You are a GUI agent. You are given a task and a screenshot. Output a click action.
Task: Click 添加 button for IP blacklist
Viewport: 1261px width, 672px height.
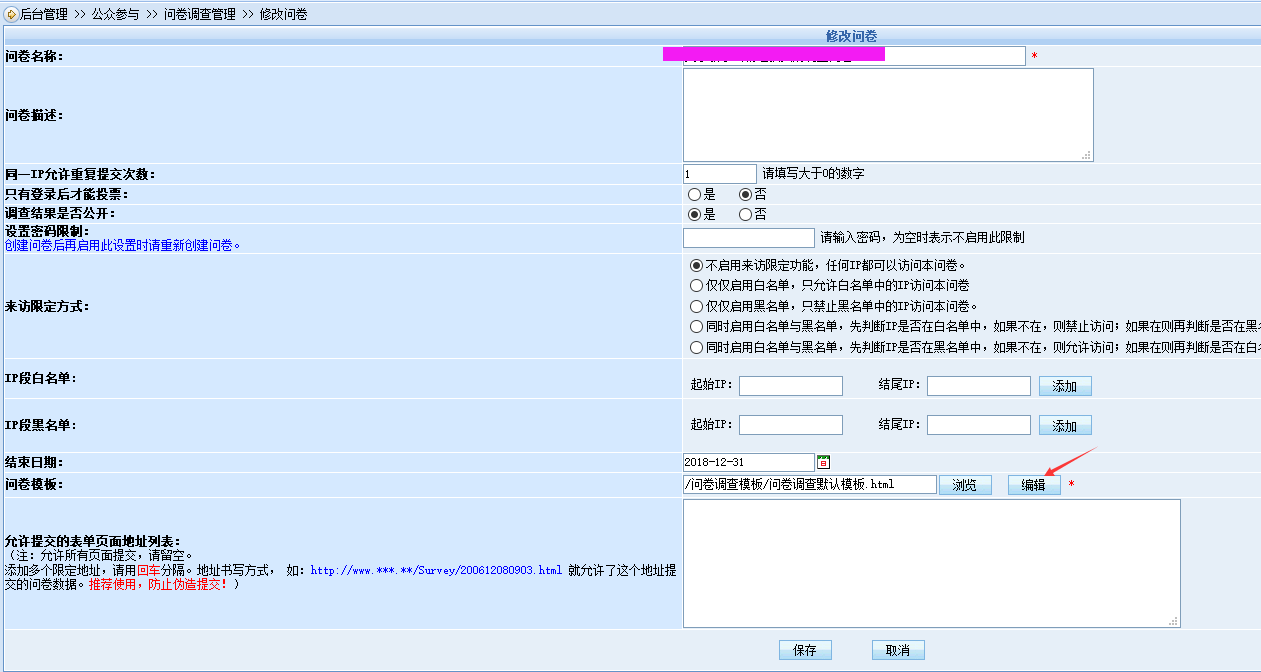click(1064, 426)
